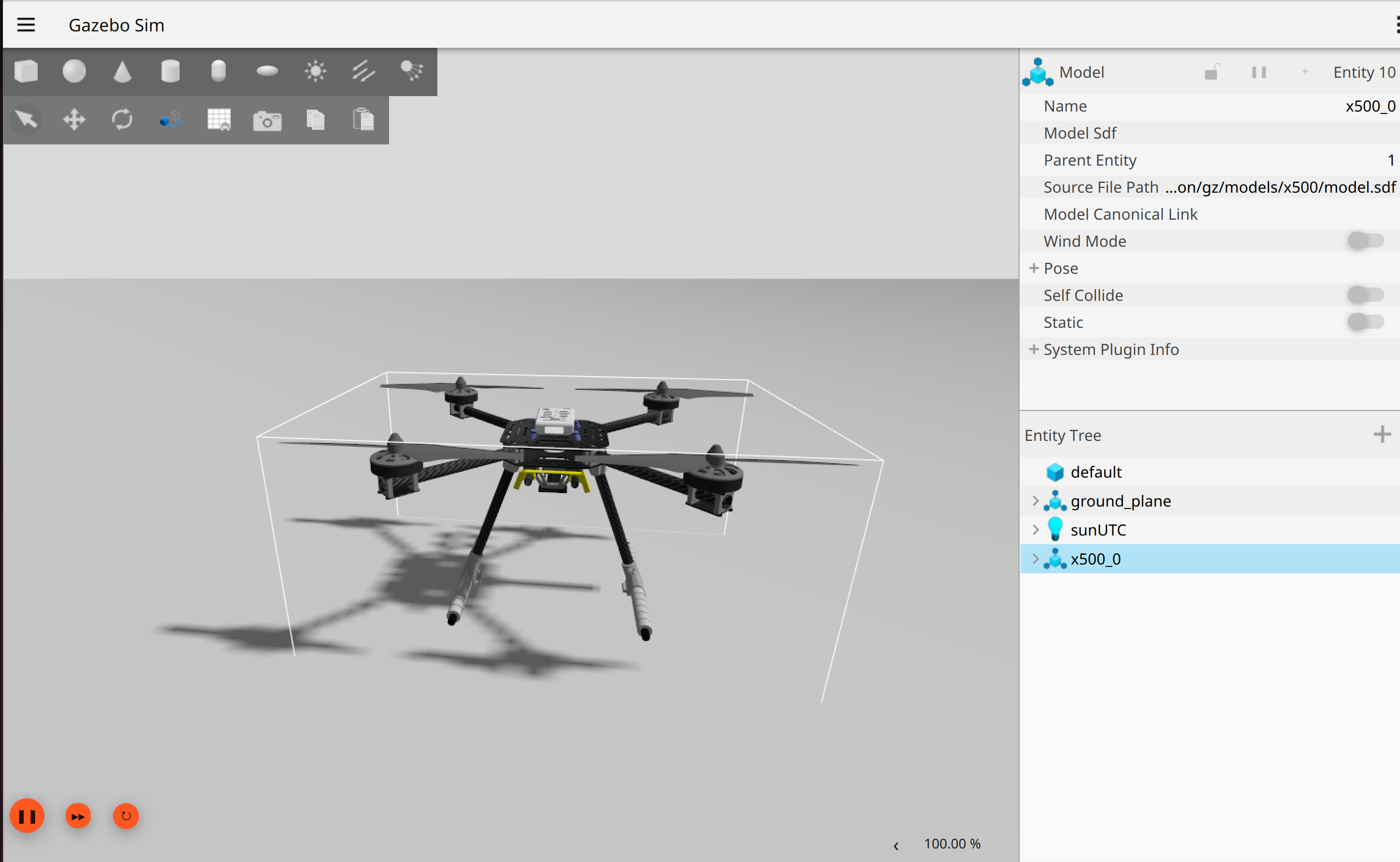Click the 100.00 % real time factor
The image size is (1400, 862).
[952, 844]
